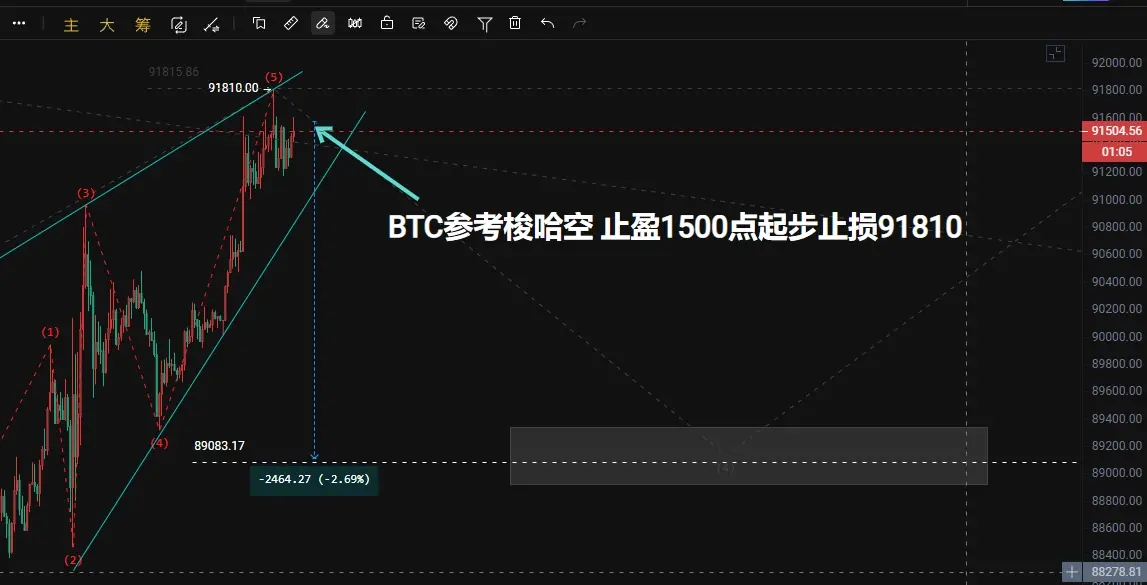This screenshot has width=1147, height=585.
Task: Click the 01:05 countdown timer label
Action: pos(1114,151)
